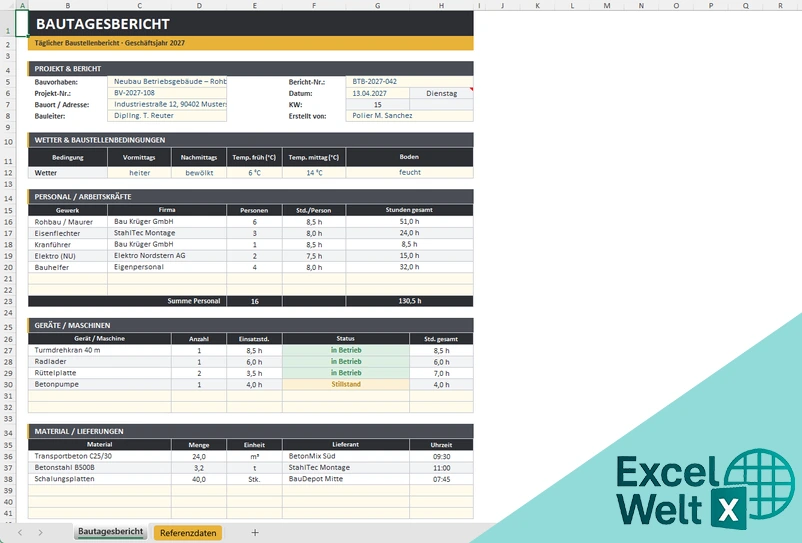Click the Rüttelplatte device cell
This screenshot has height=543, width=802.
point(100,373)
